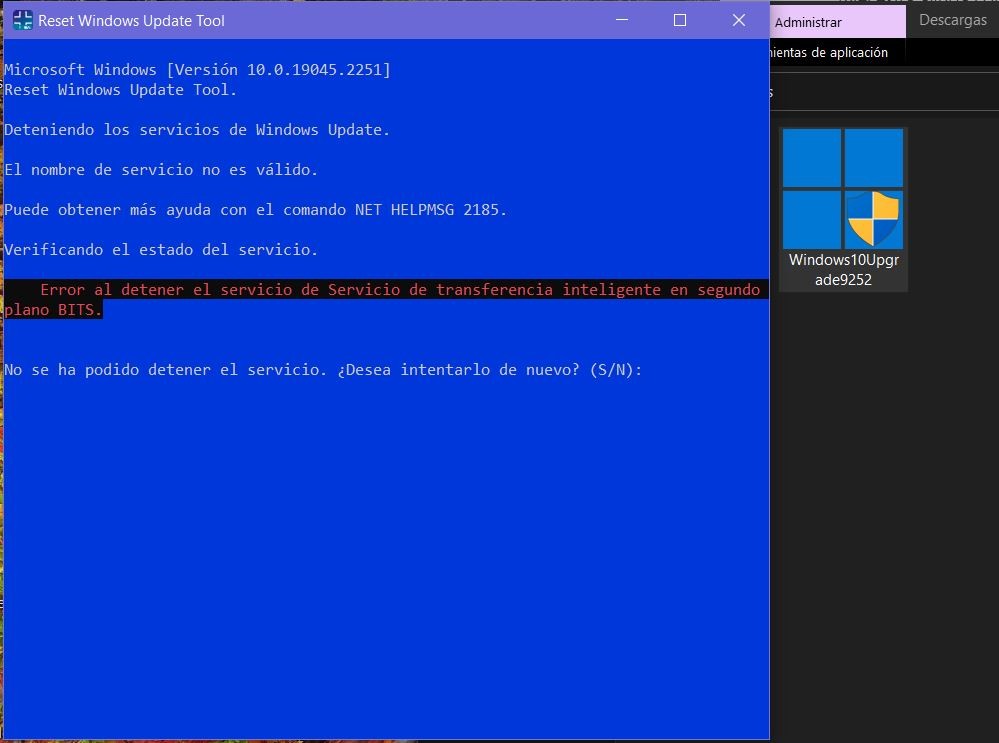Click the Microsoft Windows version 10.0.19045.2251 line
Viewport: 999px width, 743px height.
(198, 69)
